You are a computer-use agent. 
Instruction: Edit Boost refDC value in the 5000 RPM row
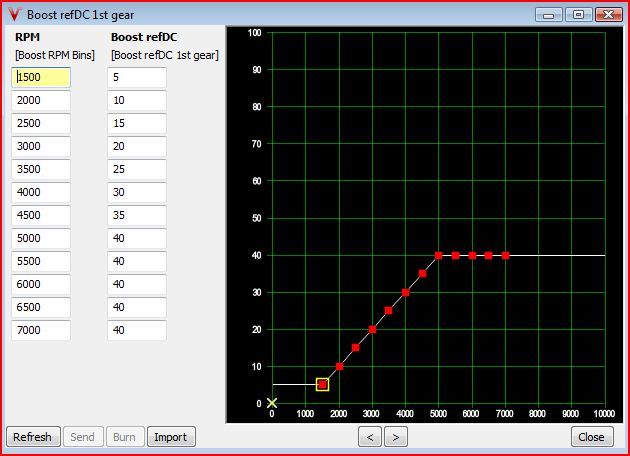click(x=137, y=238)
